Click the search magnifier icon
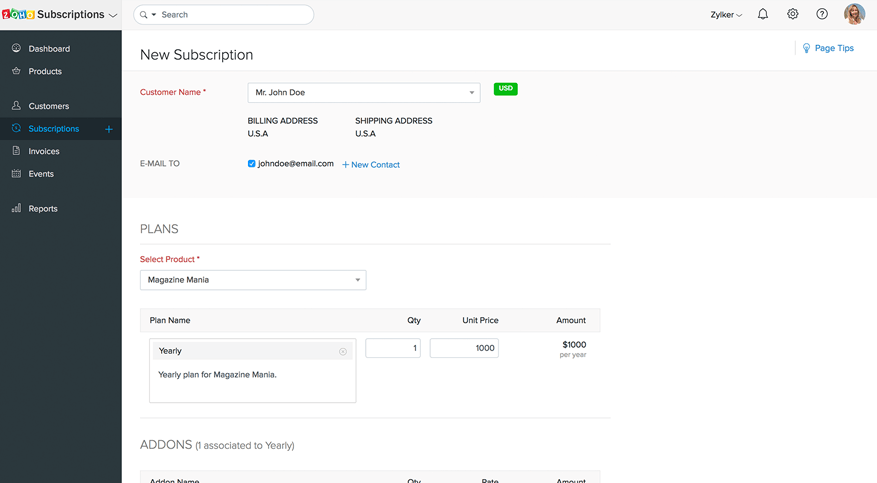Screen dimensions: 877x483 click(144, 15)
